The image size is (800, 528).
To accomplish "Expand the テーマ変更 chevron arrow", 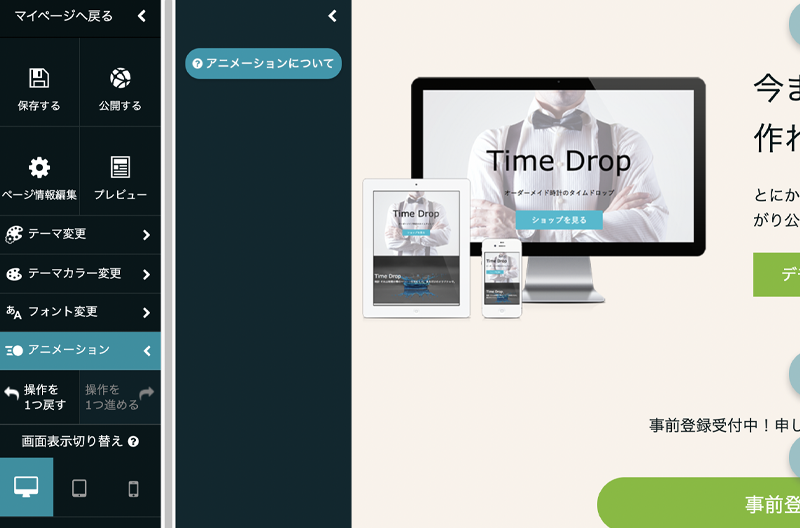I will [146, 235].
